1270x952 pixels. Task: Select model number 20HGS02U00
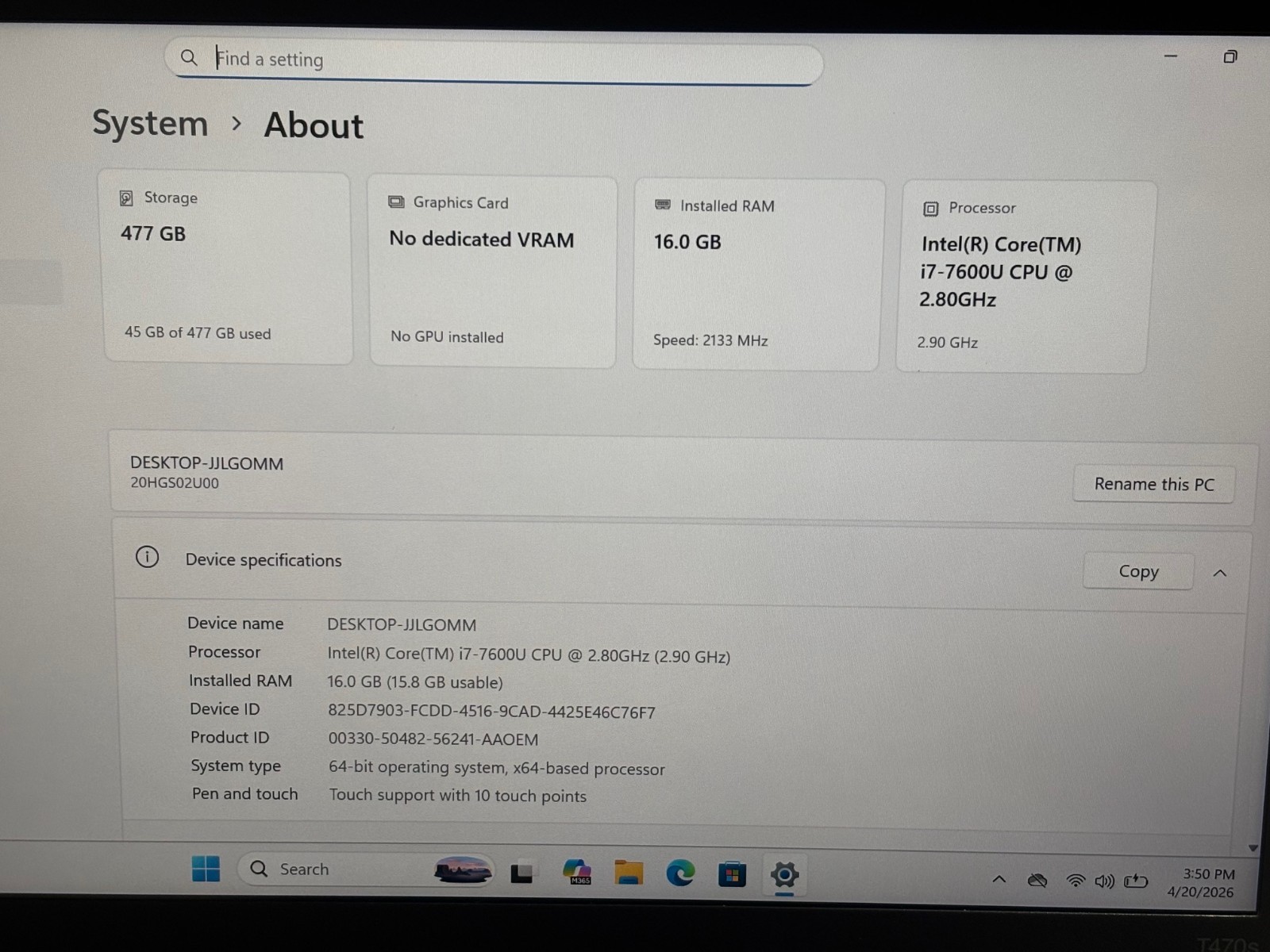pyautogui.click(x=175, y=483)
